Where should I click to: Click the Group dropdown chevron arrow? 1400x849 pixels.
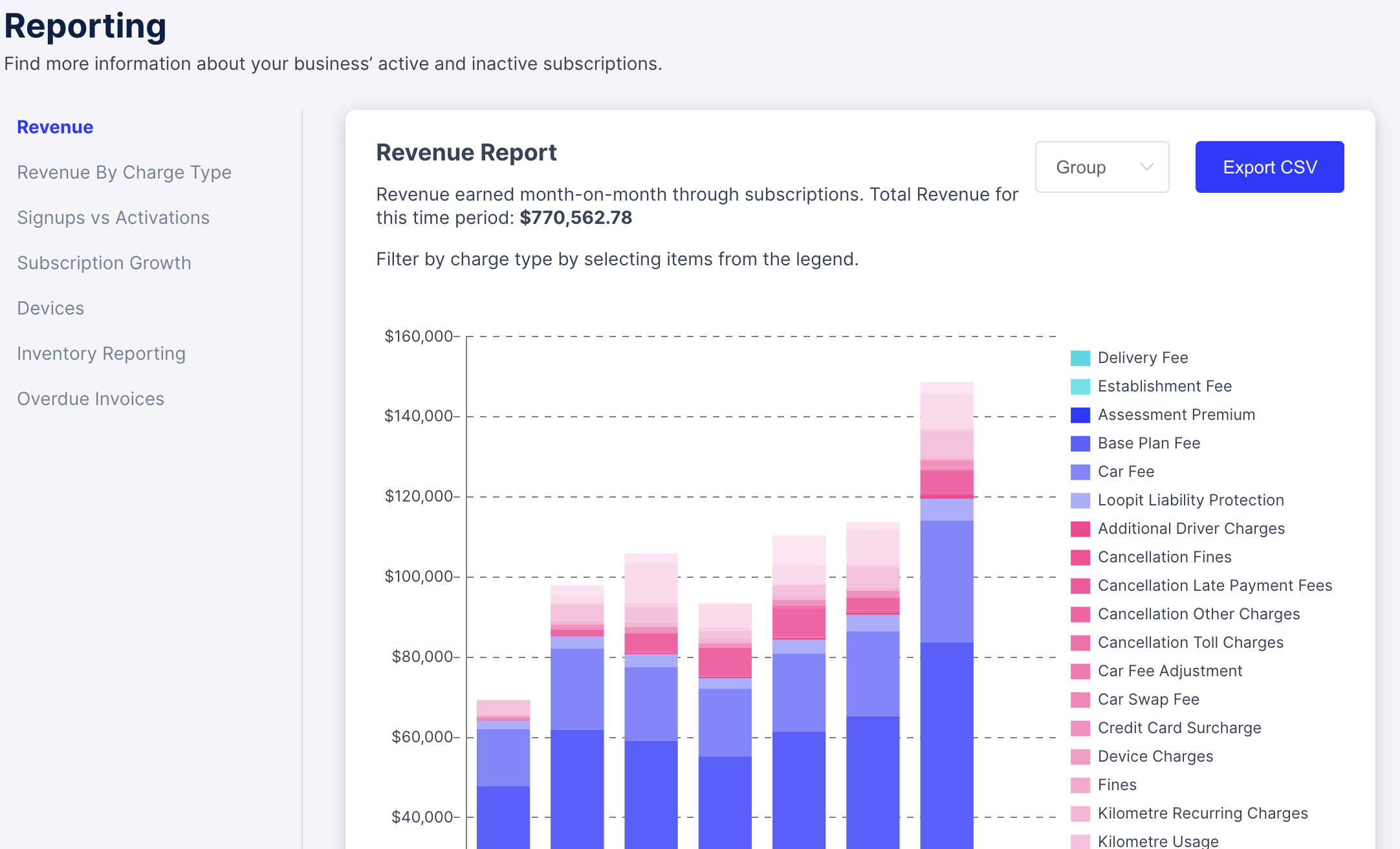pos(1147,167)
